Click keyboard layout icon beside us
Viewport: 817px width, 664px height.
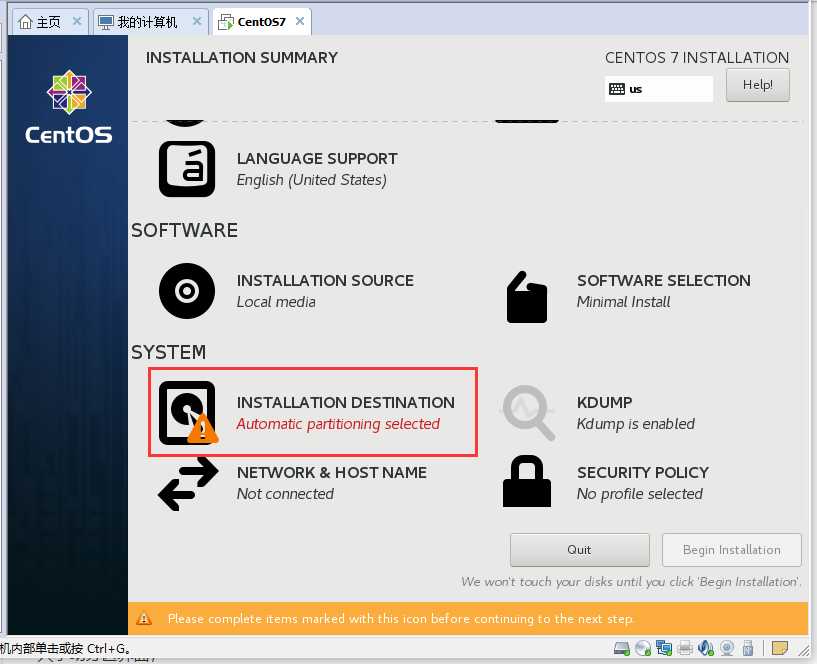tap(617, 89)
